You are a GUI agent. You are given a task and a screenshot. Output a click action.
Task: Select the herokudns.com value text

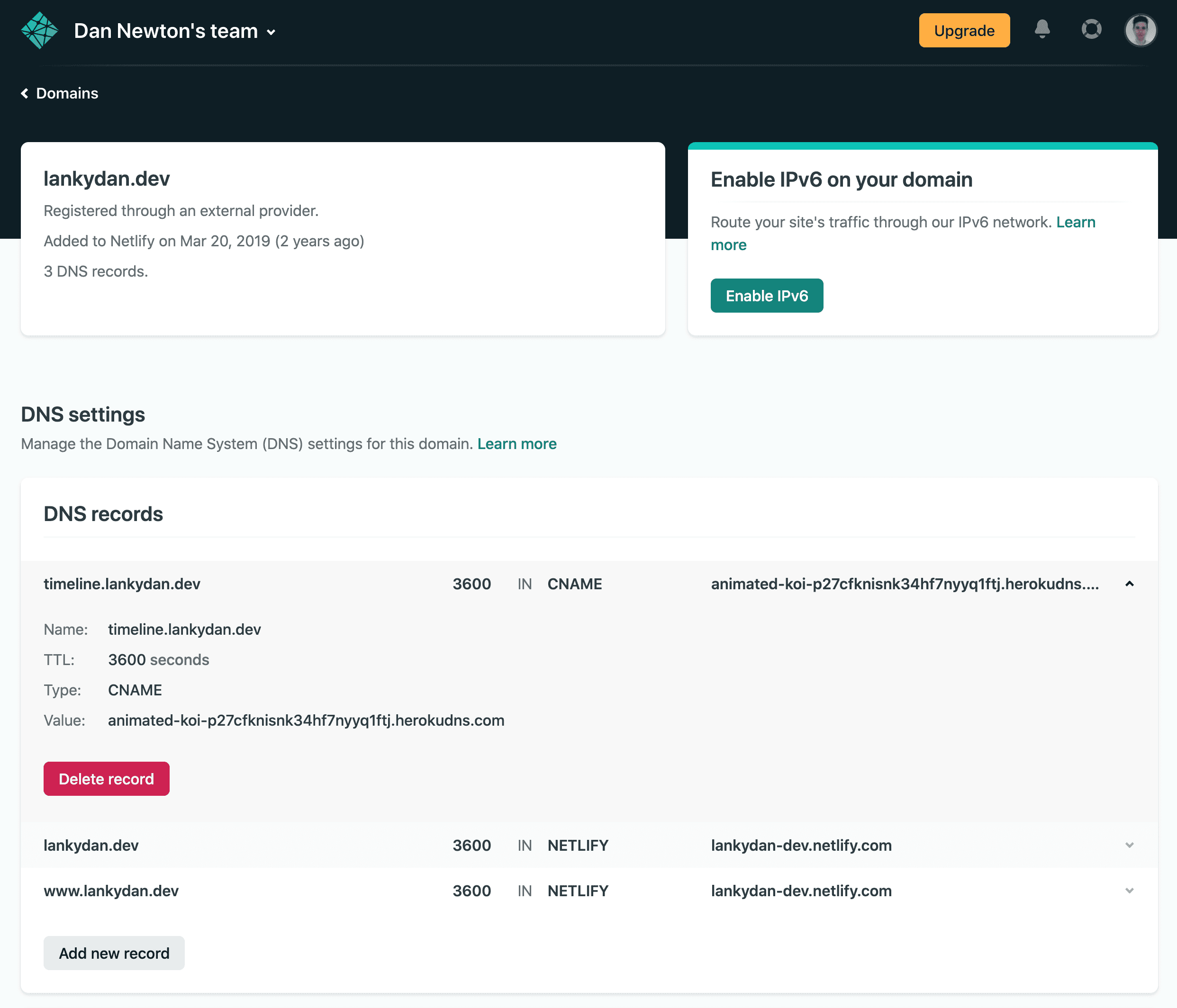click(306, 720)
